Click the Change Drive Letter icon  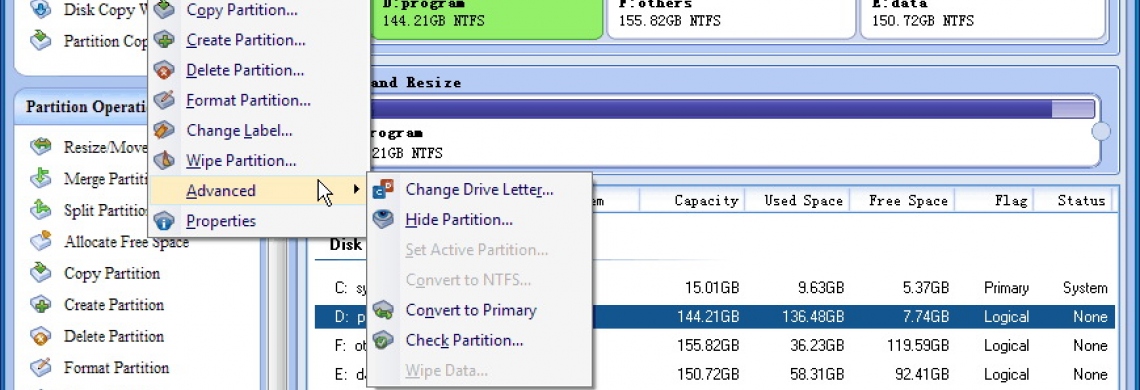point(383,190)
